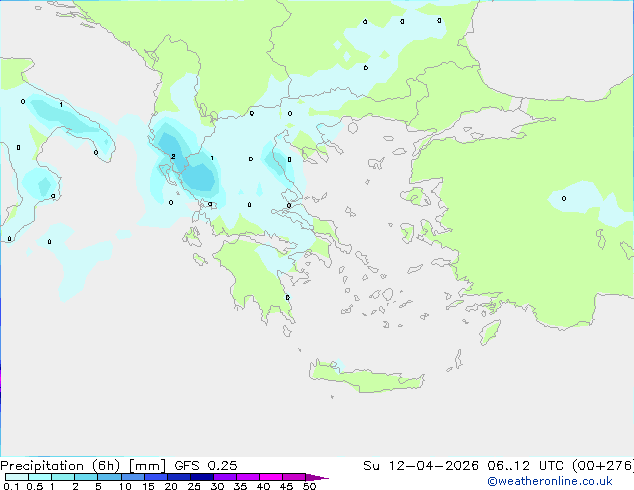Screen dimensions: 634x490
Task: Click the 'GFS 0.25' model label
Action: 206,466
